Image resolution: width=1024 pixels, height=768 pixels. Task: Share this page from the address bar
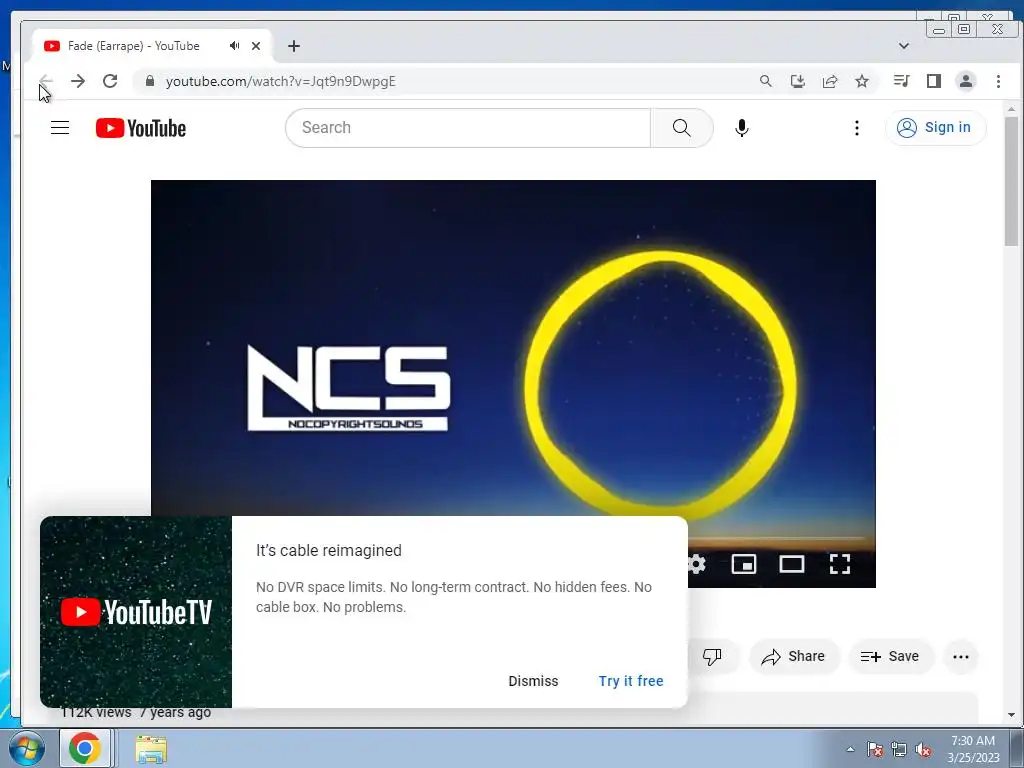tap(830, 81)
